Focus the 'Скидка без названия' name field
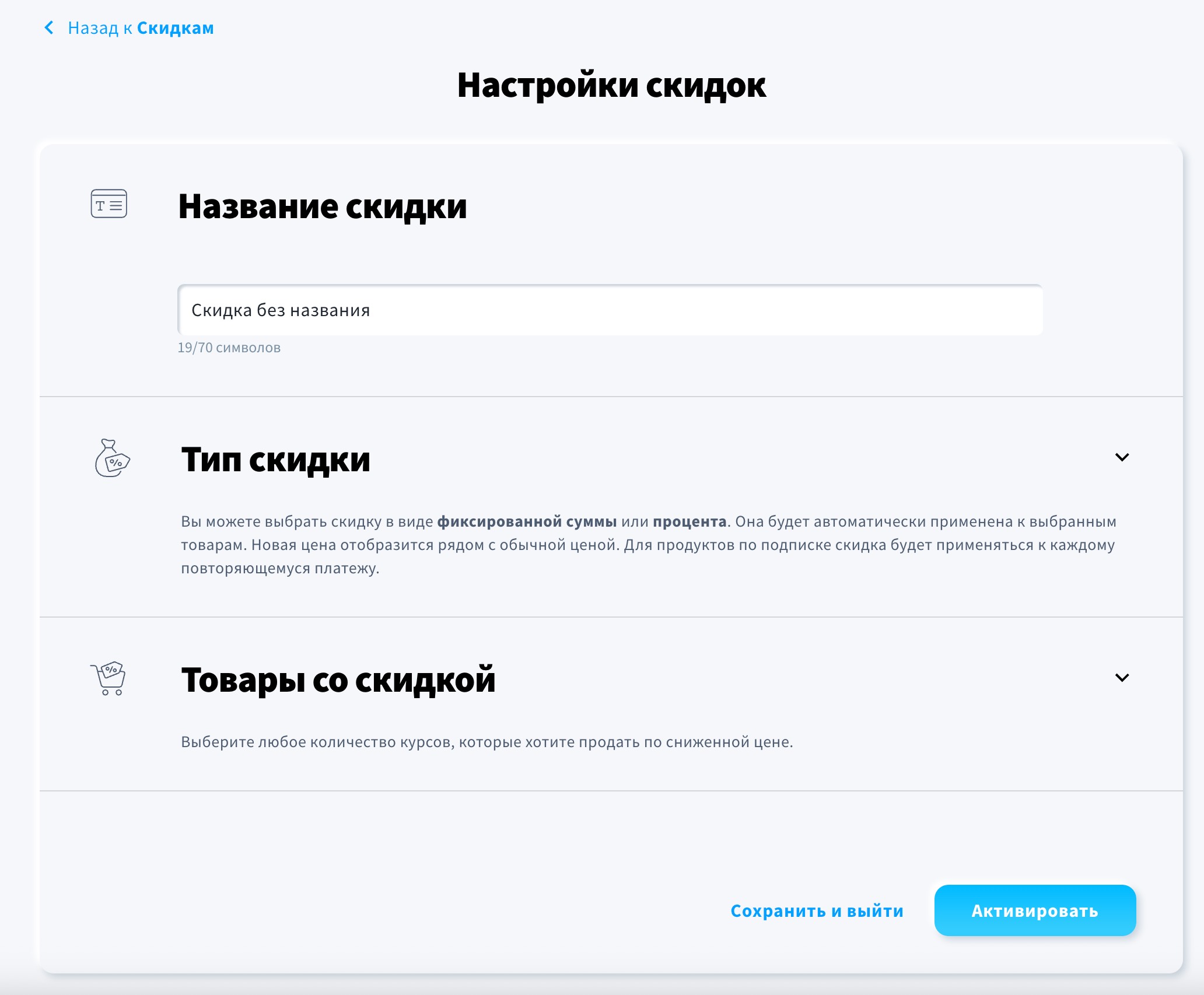This screenshot has width=1204, height=995. click(x=610, y=310)
